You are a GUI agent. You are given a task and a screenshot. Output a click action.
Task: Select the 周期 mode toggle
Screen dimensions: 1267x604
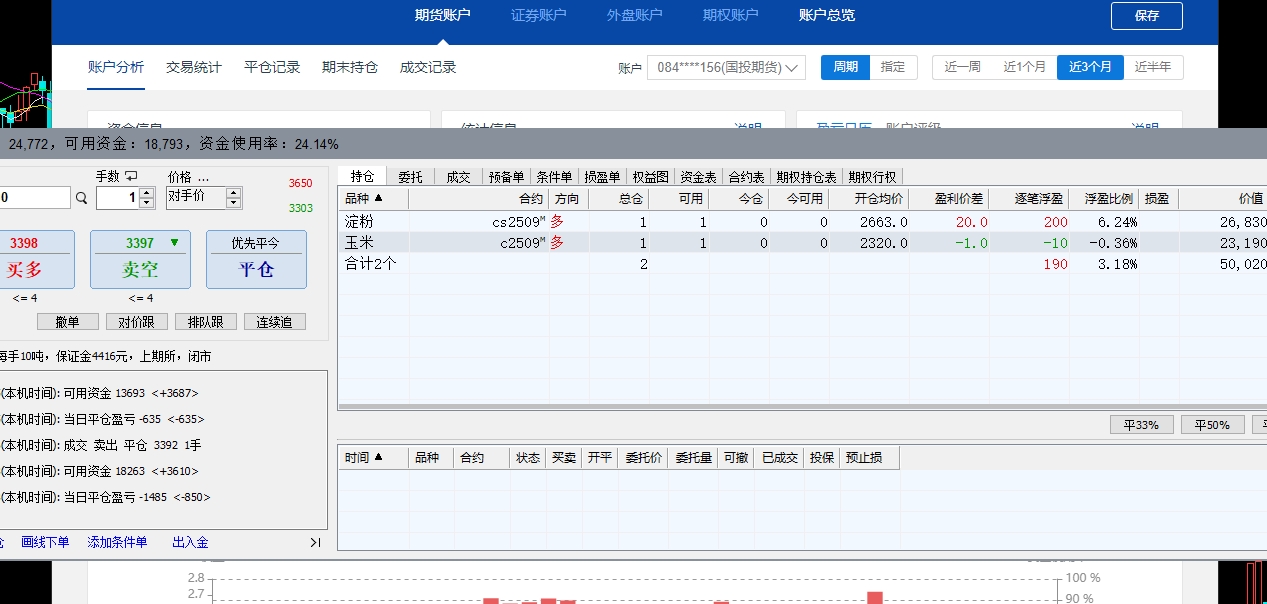(845, 67)
